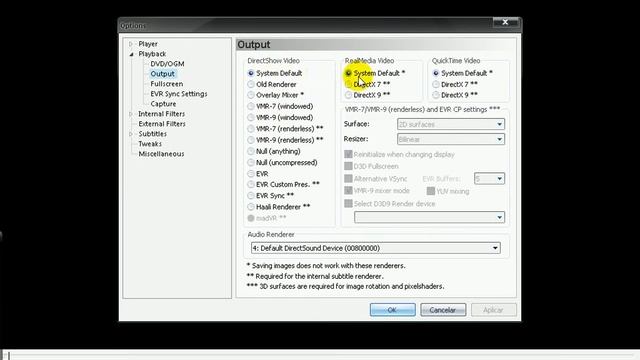640x360 pixels.
Task: Open Fullscreen settings page
Action: pyautogui.click(x=167, y=84)
